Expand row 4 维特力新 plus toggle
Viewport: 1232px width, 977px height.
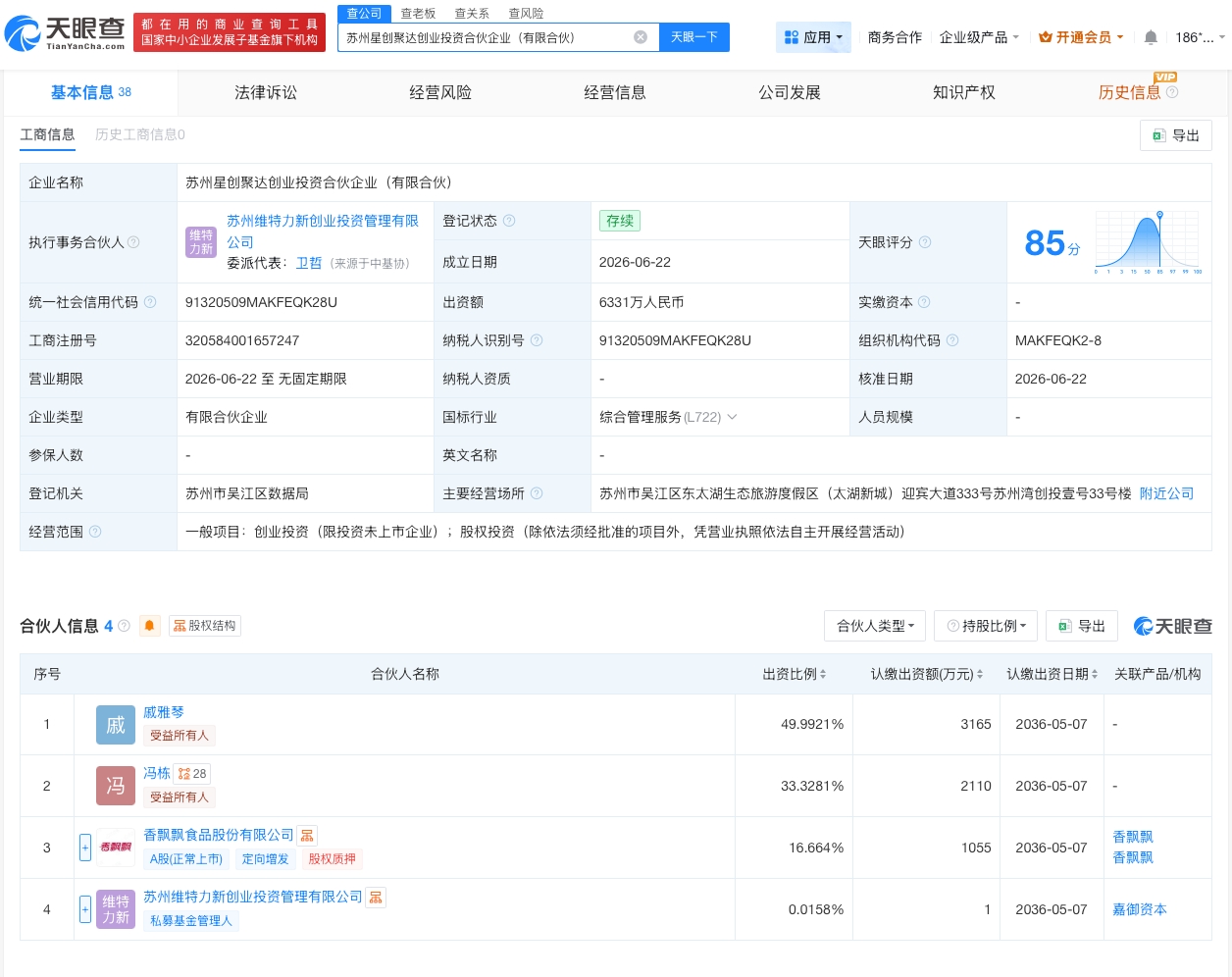[85, 908]
